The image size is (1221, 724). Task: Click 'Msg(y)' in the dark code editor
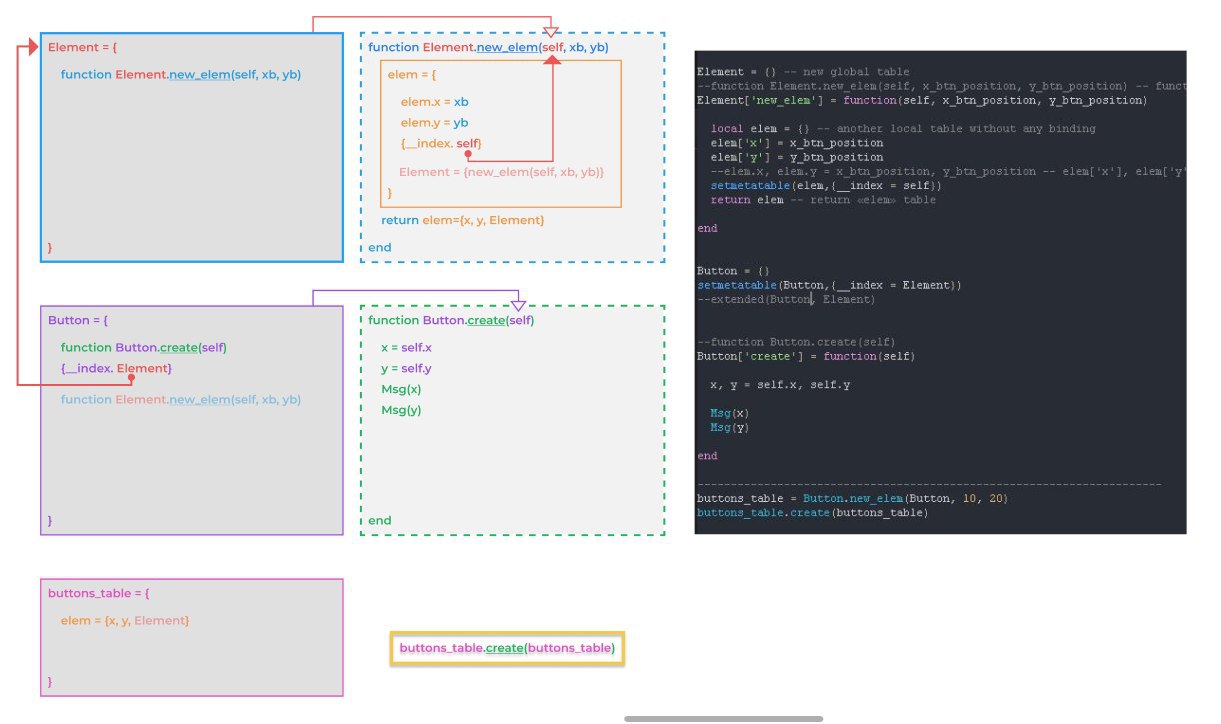(730, 428)
